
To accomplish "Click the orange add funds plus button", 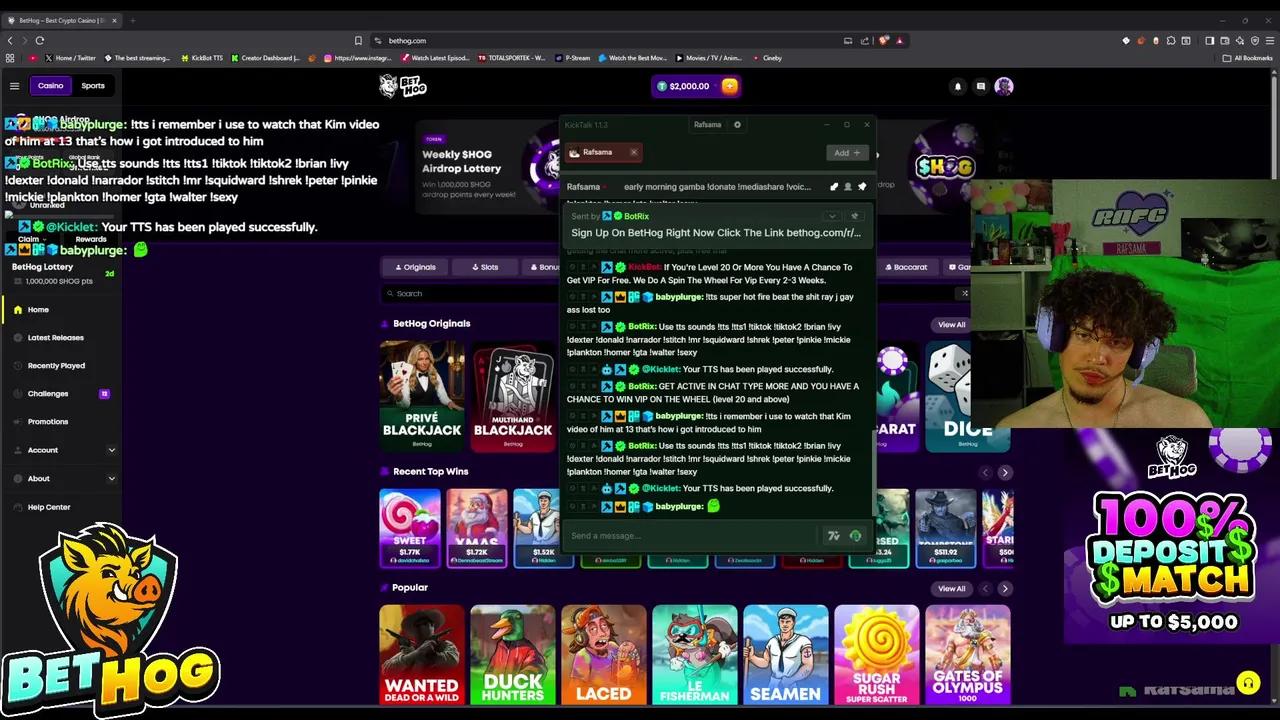I will tap(729, 86).
